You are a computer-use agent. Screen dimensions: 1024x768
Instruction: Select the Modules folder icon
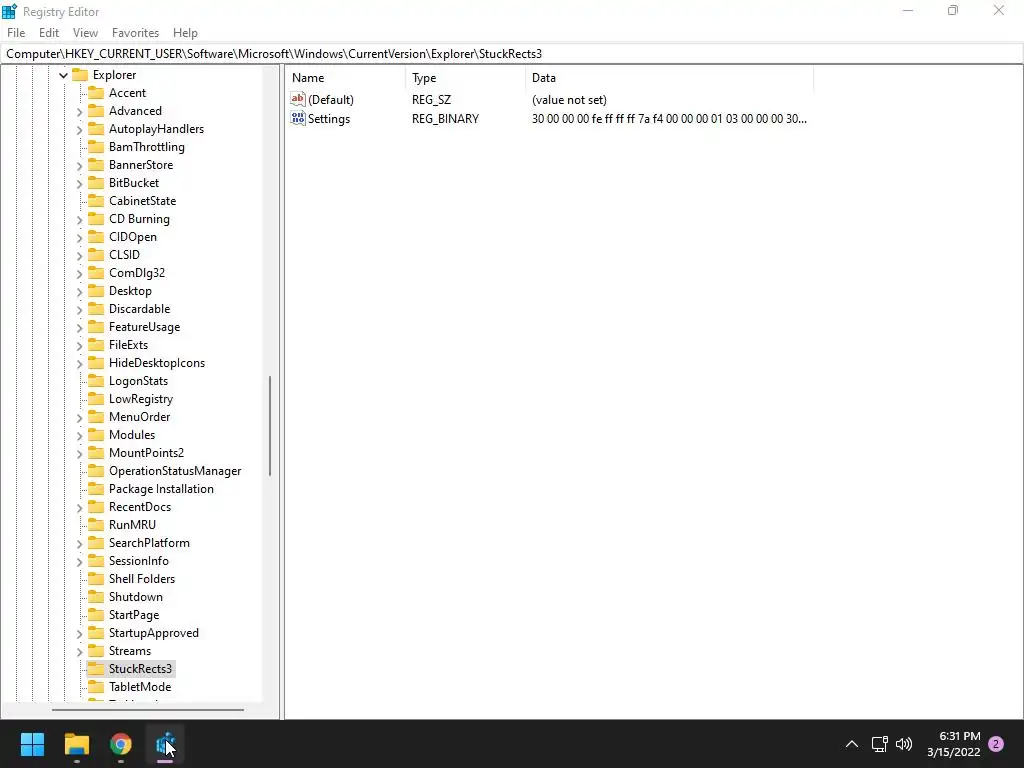(x=96, y=435)
